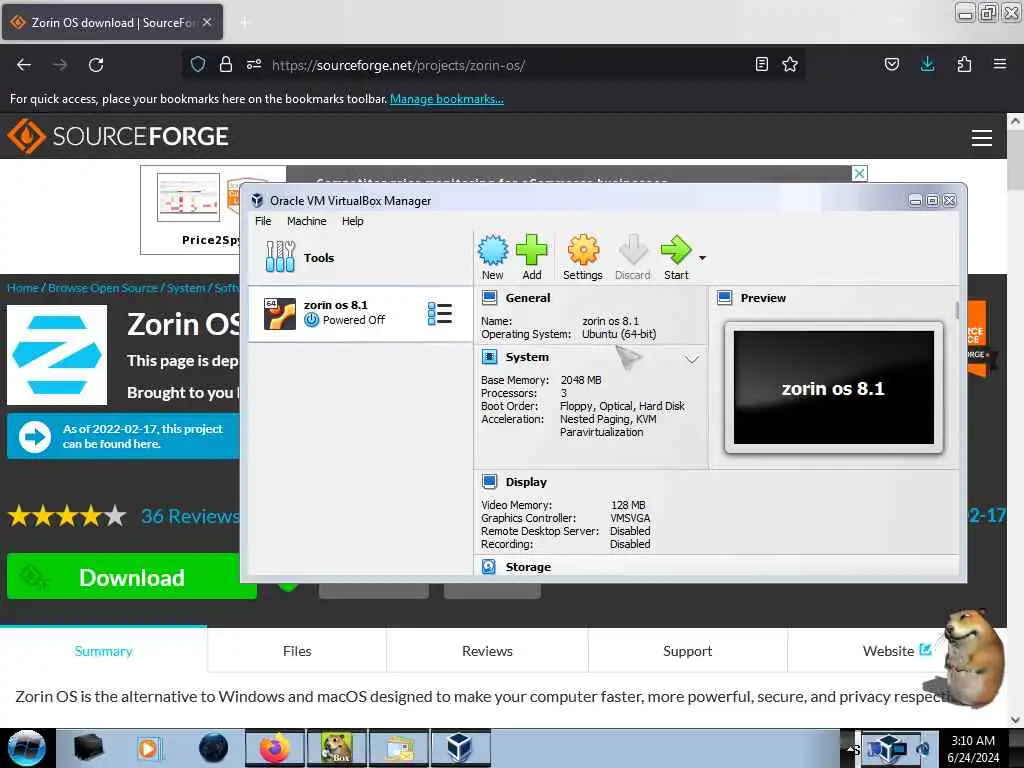Viewport: 1024px width, 768px height.
Task: Open a new Firefox tab
Action: (244, 23)
